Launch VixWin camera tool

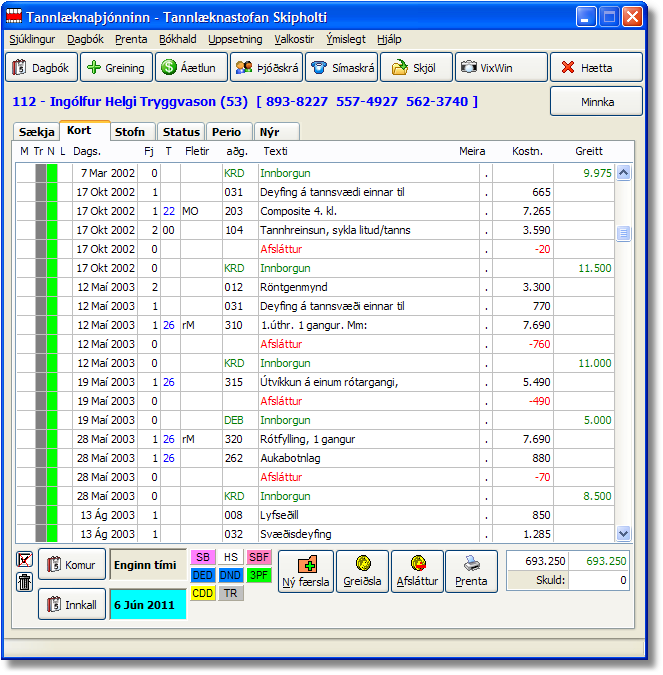point(501,67)
